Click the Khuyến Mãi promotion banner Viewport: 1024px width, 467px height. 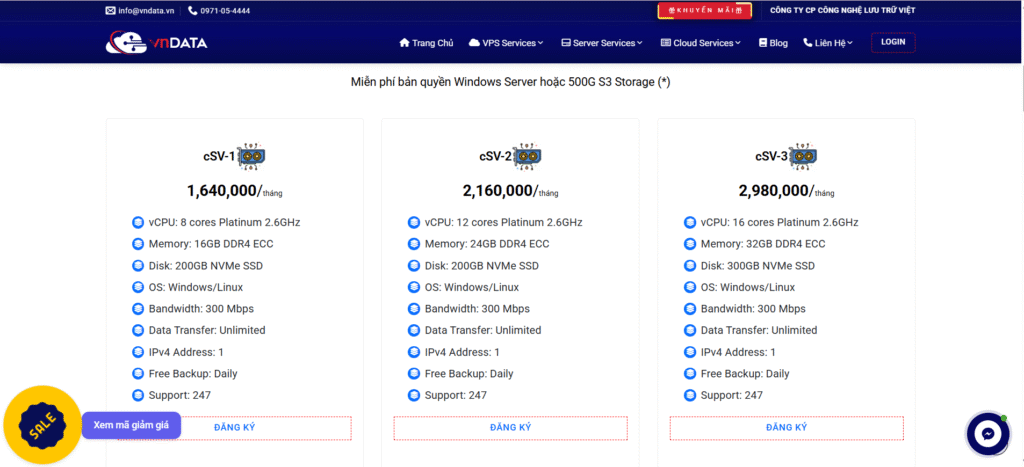(x=704, y=11)
